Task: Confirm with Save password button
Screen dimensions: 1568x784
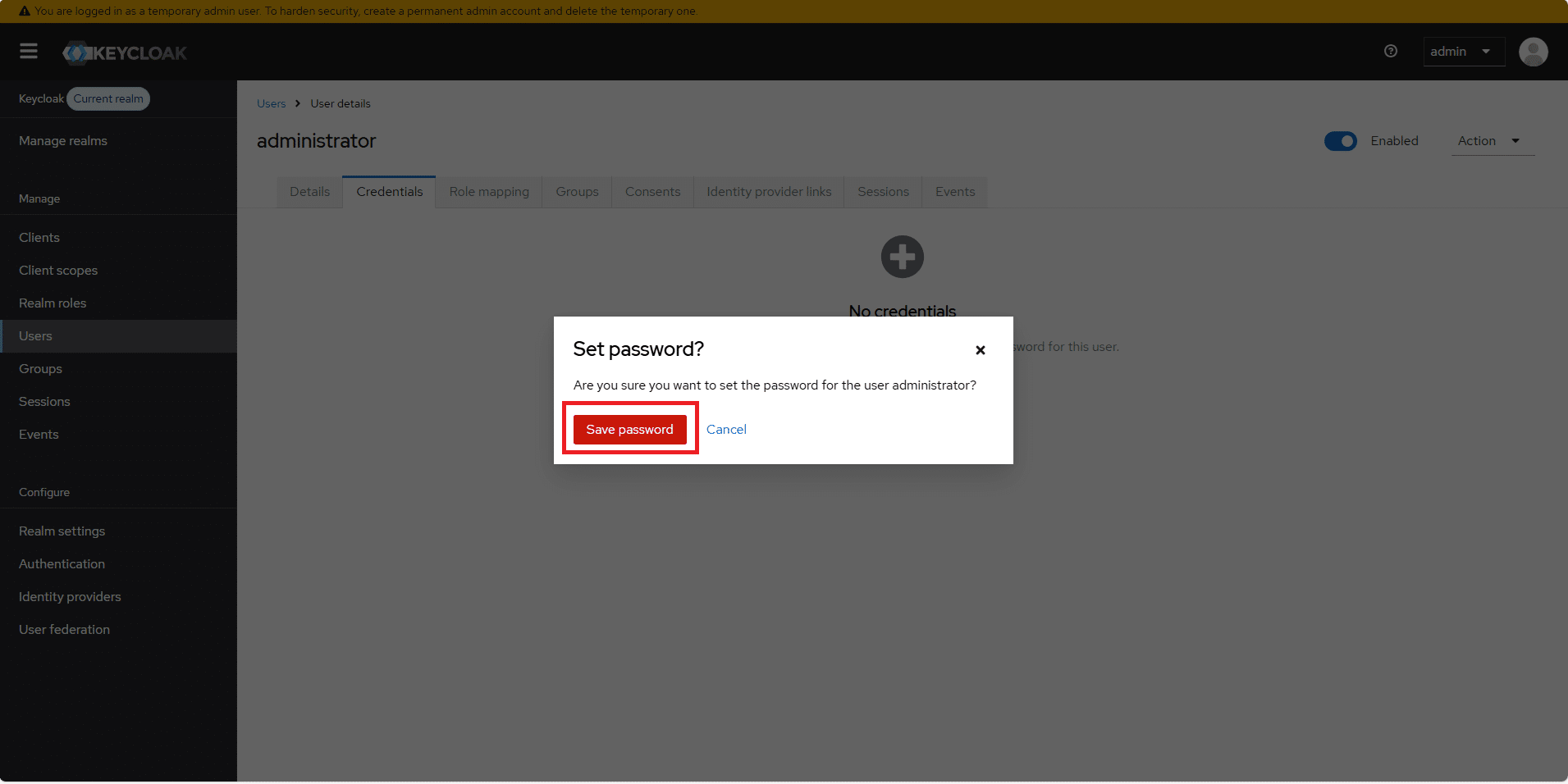Action: [629, 430]
